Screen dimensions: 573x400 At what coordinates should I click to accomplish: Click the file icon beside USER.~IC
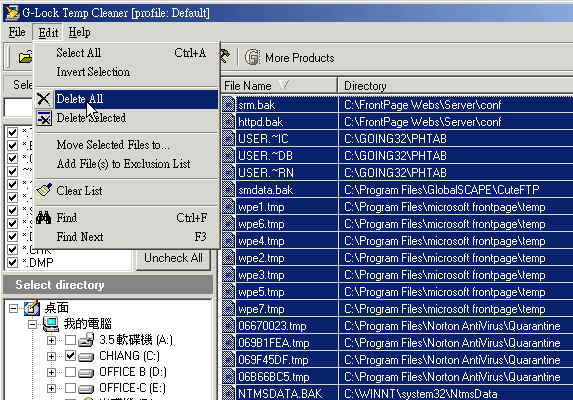point(228,139)
